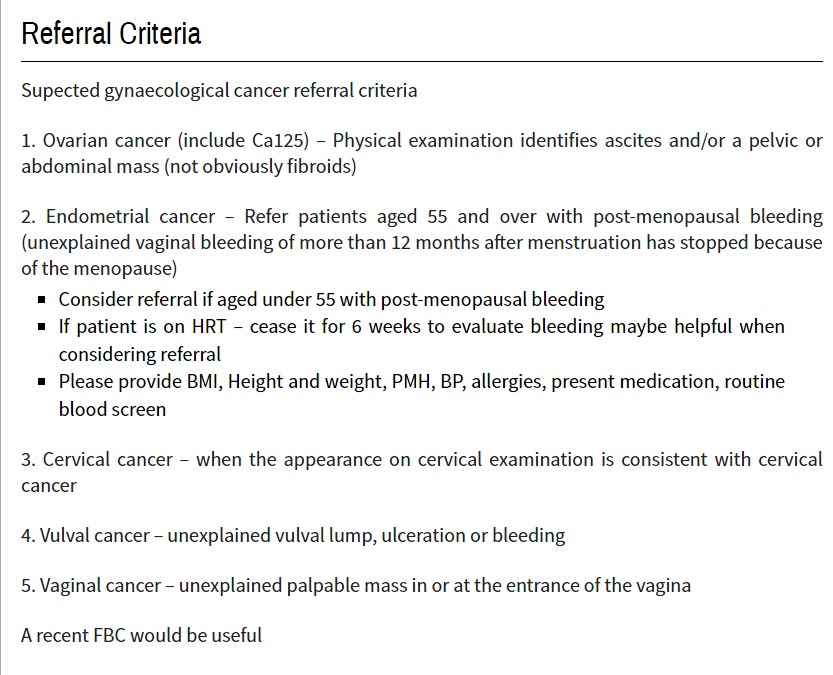
Task: Click the '3. Cervical cancer' item text
Action: click(x=98, y=460)
